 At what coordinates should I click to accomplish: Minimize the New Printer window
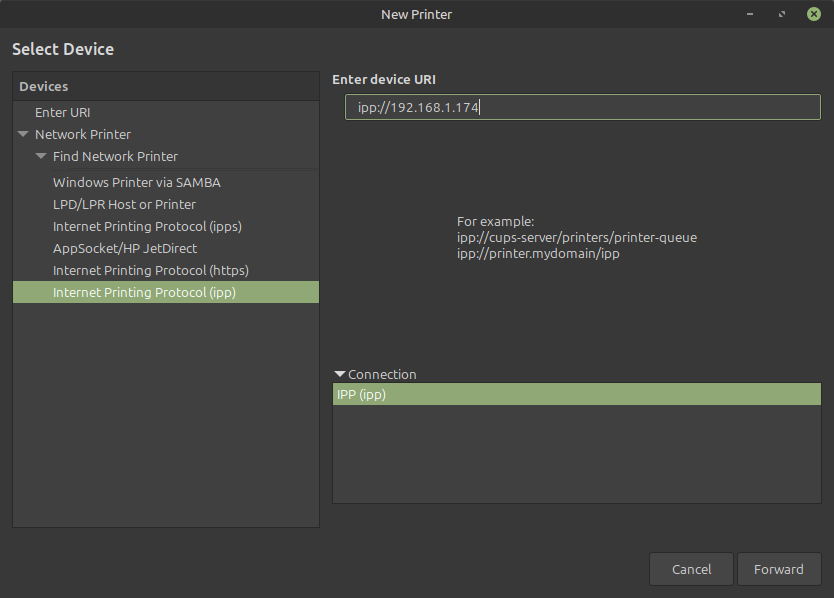[x=750, y=14]
